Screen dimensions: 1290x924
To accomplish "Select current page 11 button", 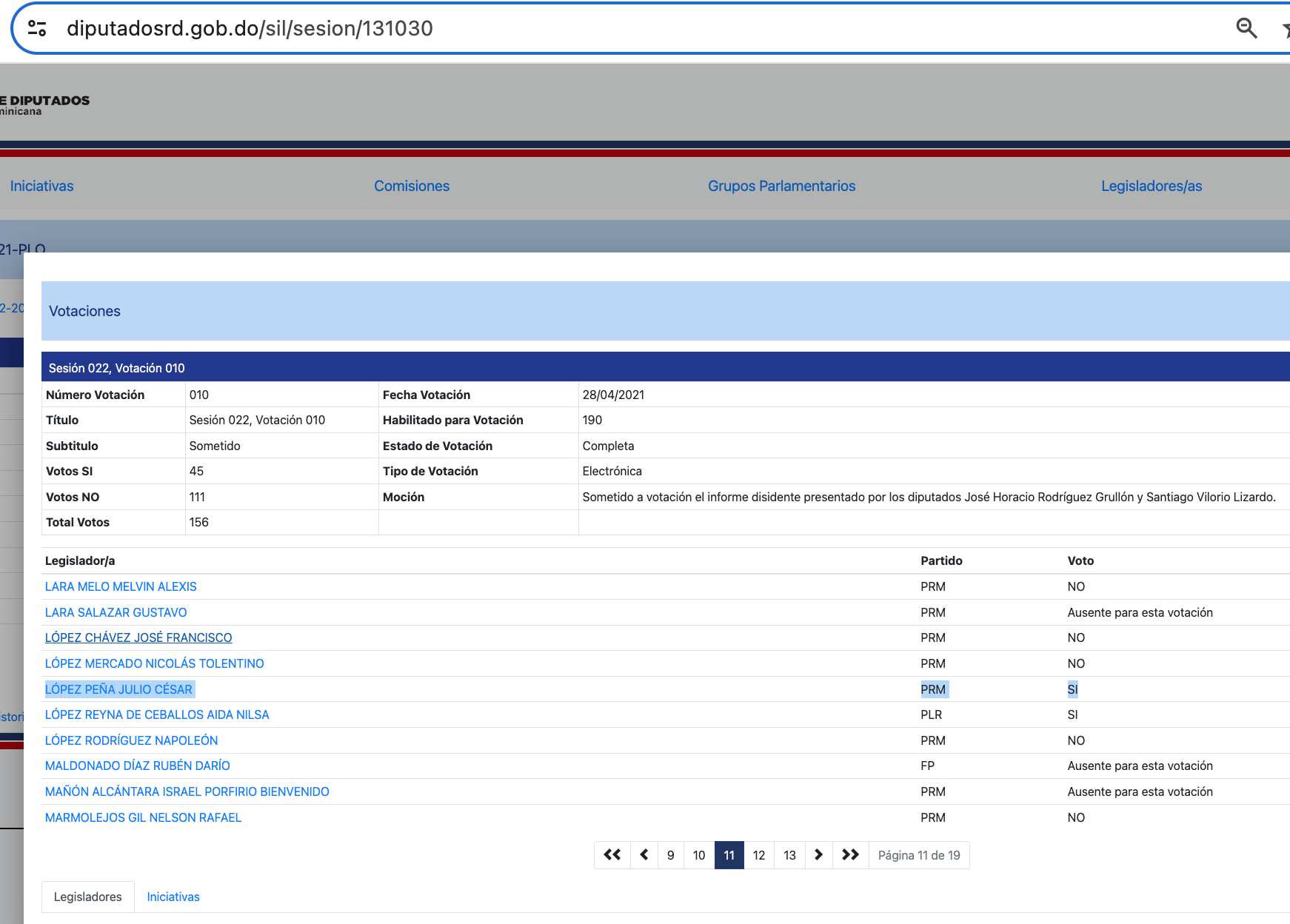I will point(729,855).
